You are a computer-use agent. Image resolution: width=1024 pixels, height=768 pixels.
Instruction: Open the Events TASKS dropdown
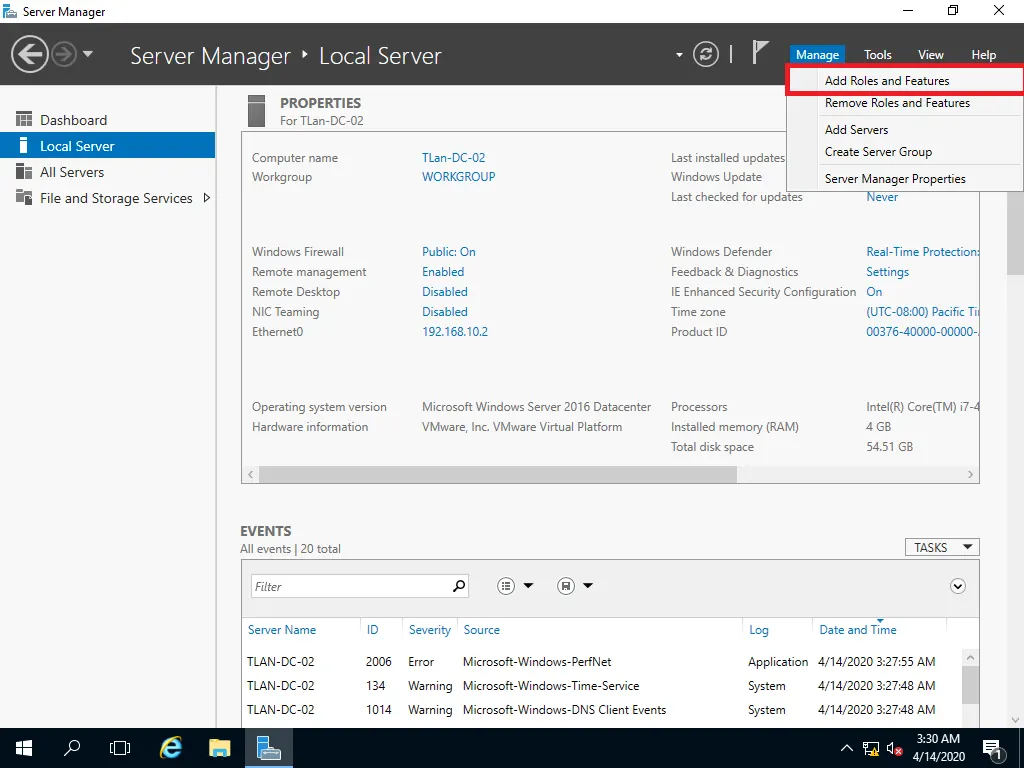(942, 547)
